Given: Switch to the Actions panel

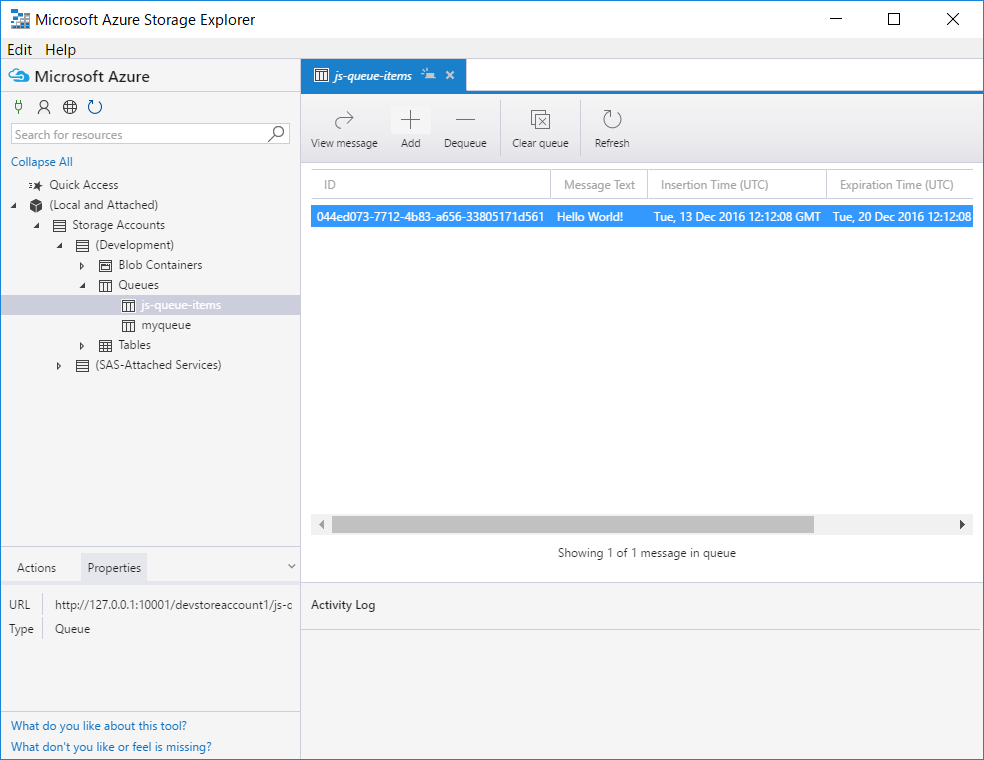Looking at the screenshot, I should click(38, 567).
